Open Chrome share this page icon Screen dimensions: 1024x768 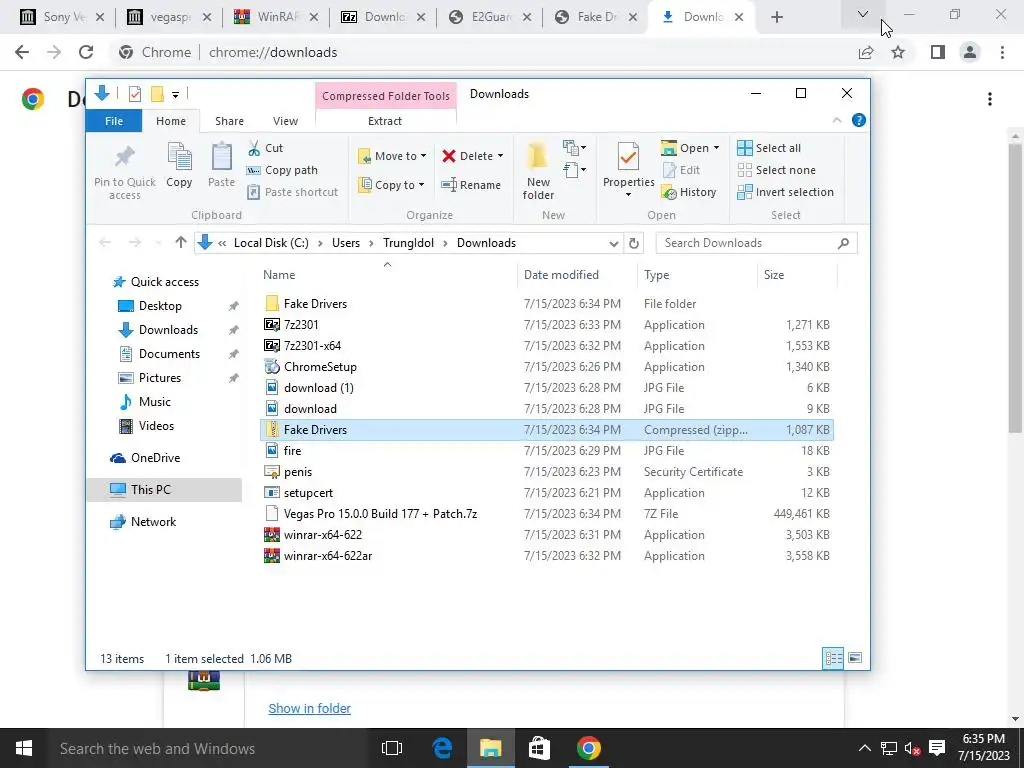(x=866, y=52)
